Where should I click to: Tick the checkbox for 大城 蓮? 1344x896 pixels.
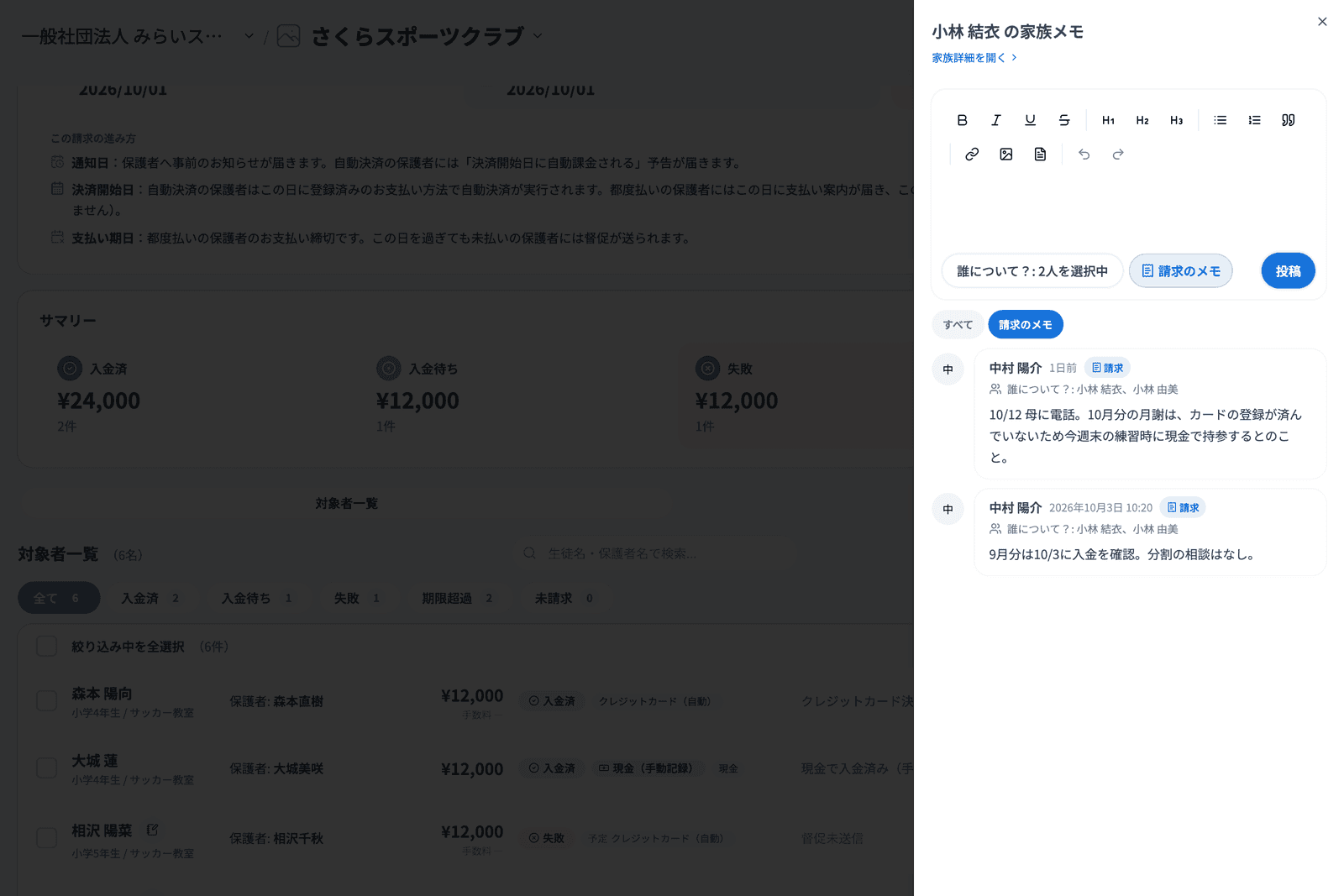pos(47,768)
